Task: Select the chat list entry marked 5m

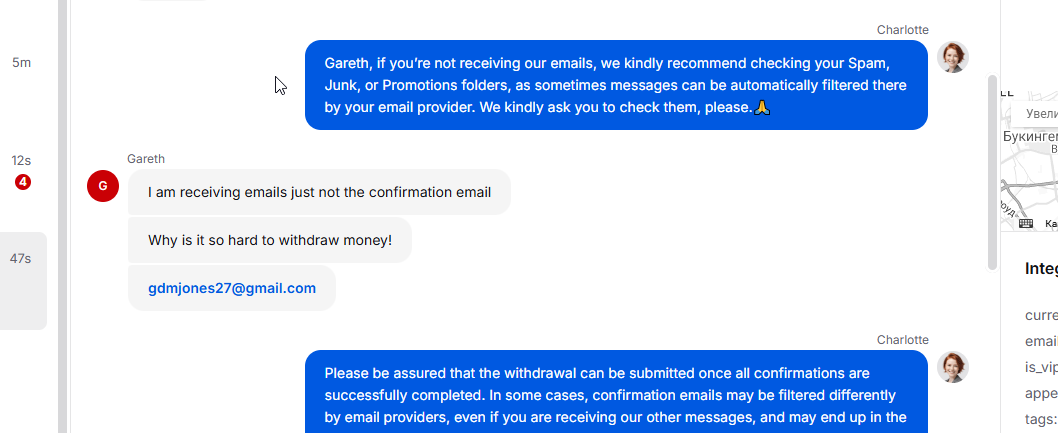Action: tap(21, 62)
